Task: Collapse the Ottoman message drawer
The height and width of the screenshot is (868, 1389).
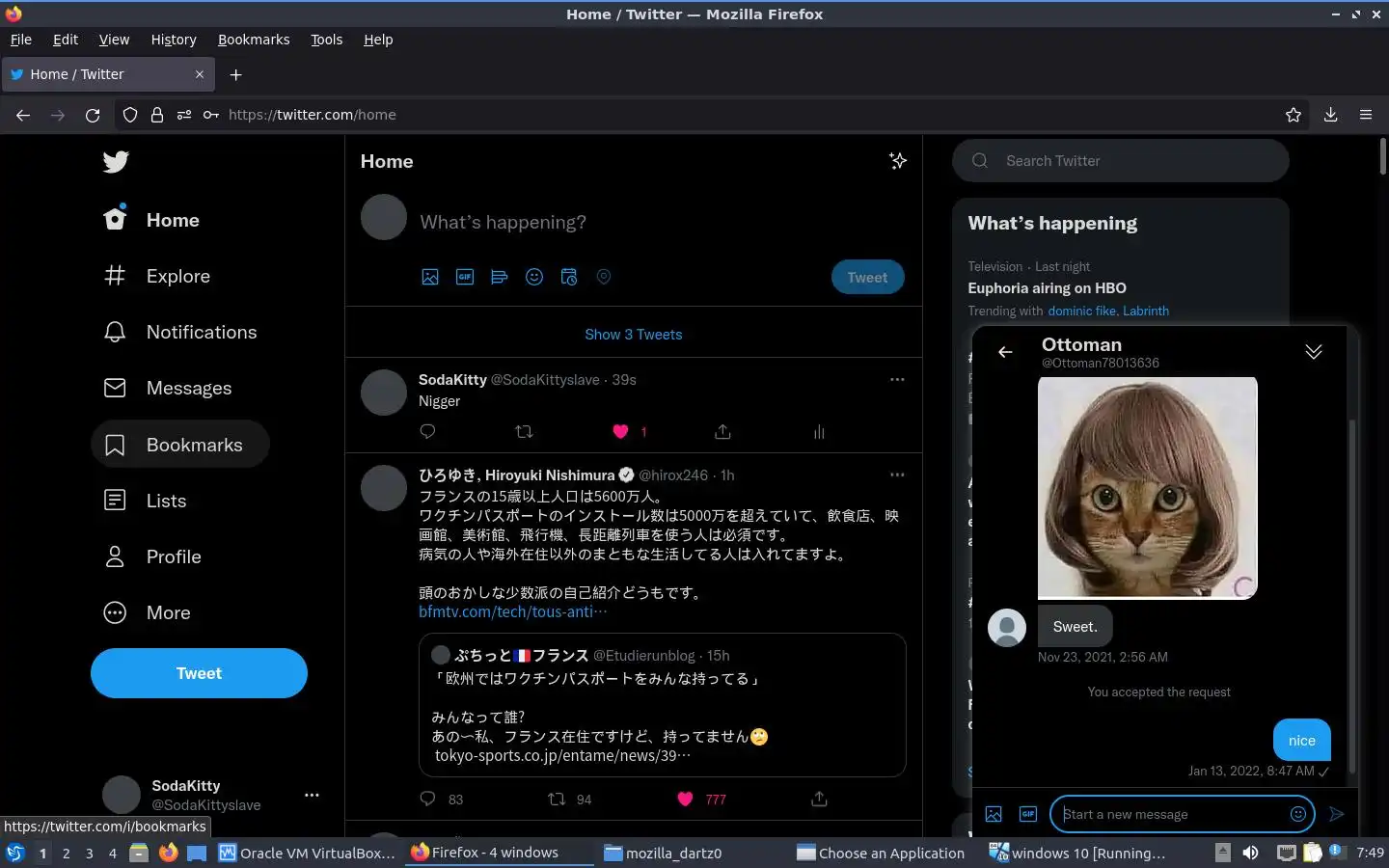Action: (x=1314, y=352)
